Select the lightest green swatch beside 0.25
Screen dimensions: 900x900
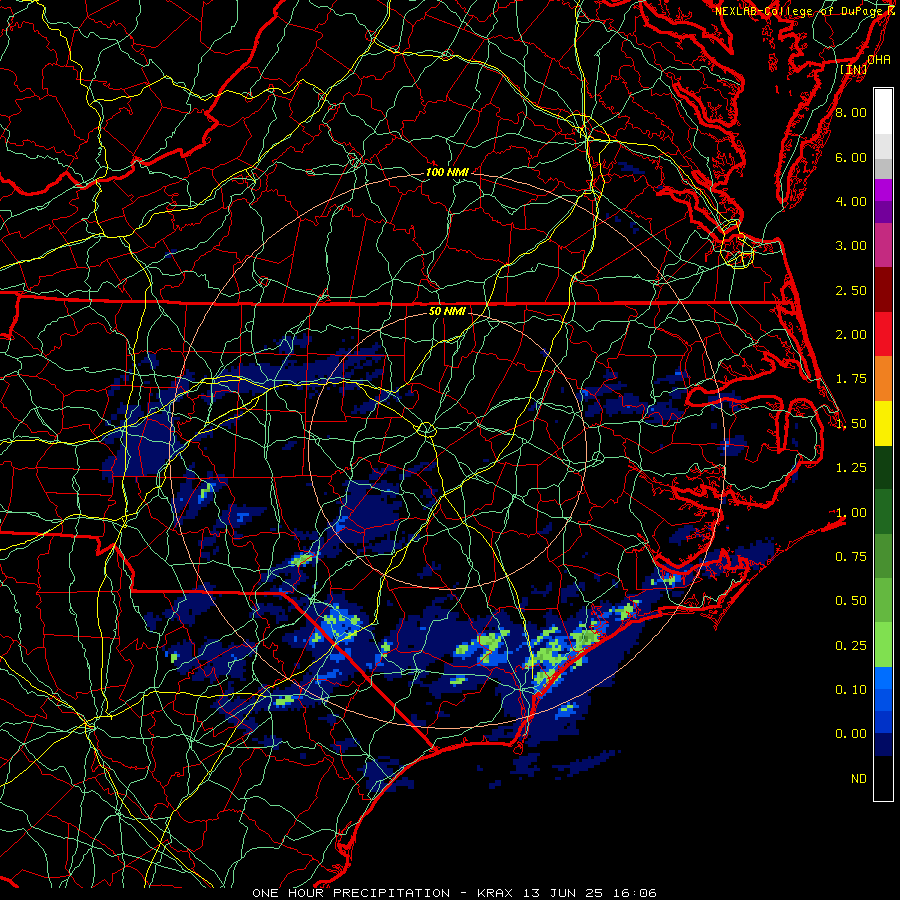click(x=883, y=645)
